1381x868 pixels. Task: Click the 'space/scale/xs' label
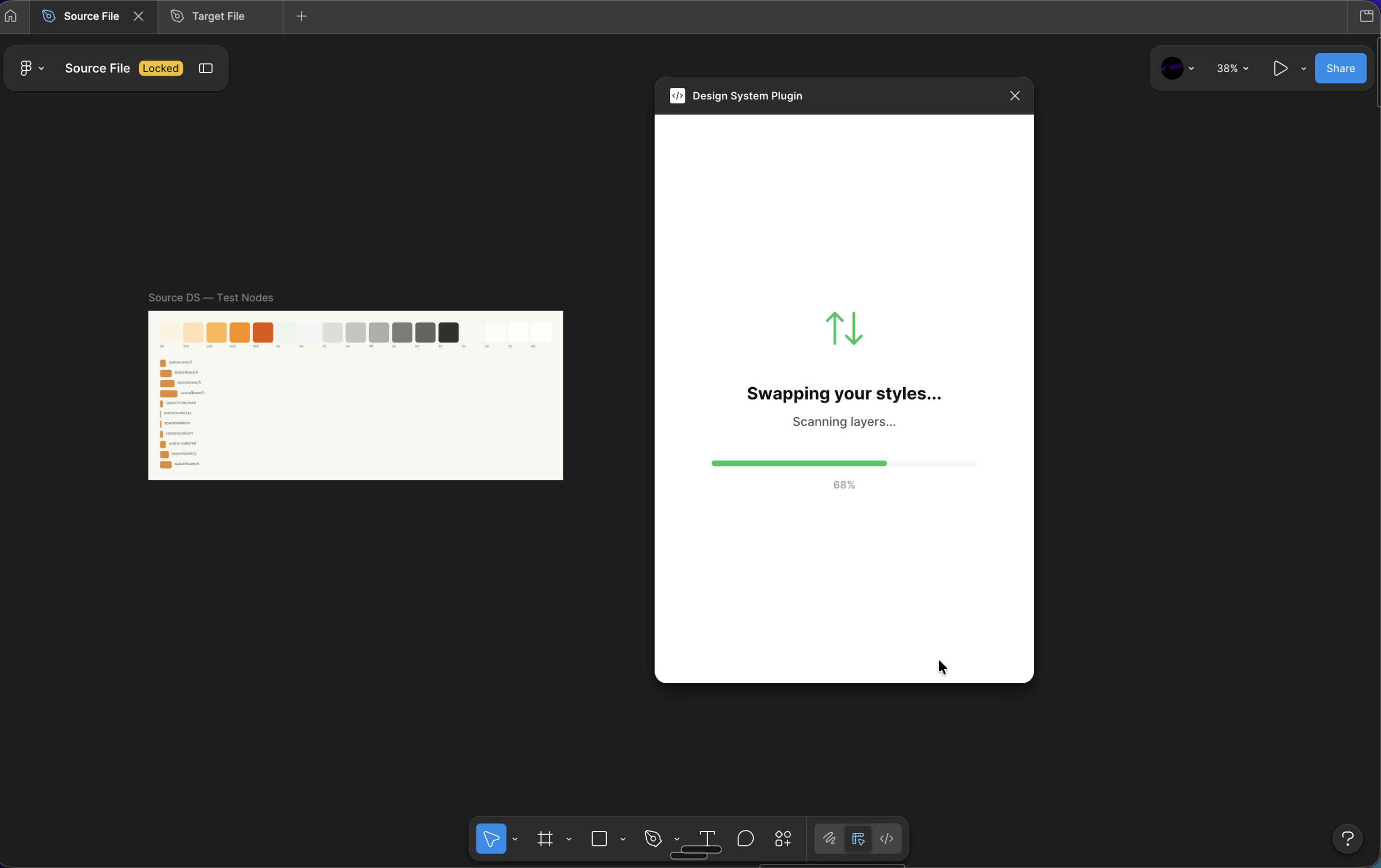[177, 423]
